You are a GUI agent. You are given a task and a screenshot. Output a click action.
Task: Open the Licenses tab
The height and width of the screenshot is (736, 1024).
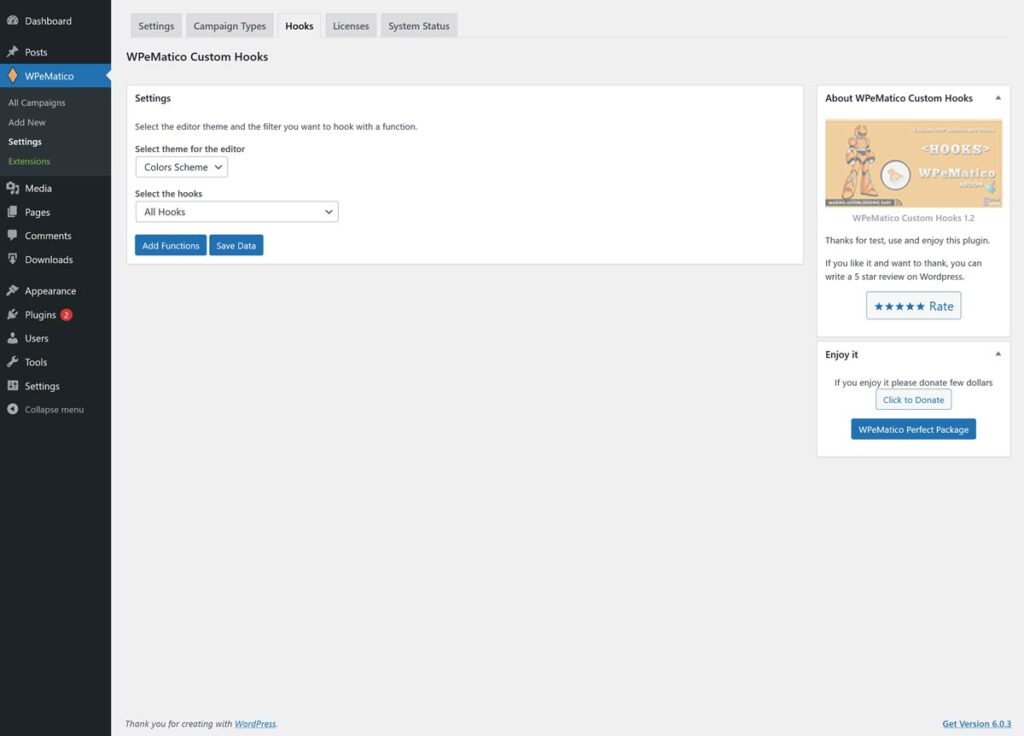(351, 26)
